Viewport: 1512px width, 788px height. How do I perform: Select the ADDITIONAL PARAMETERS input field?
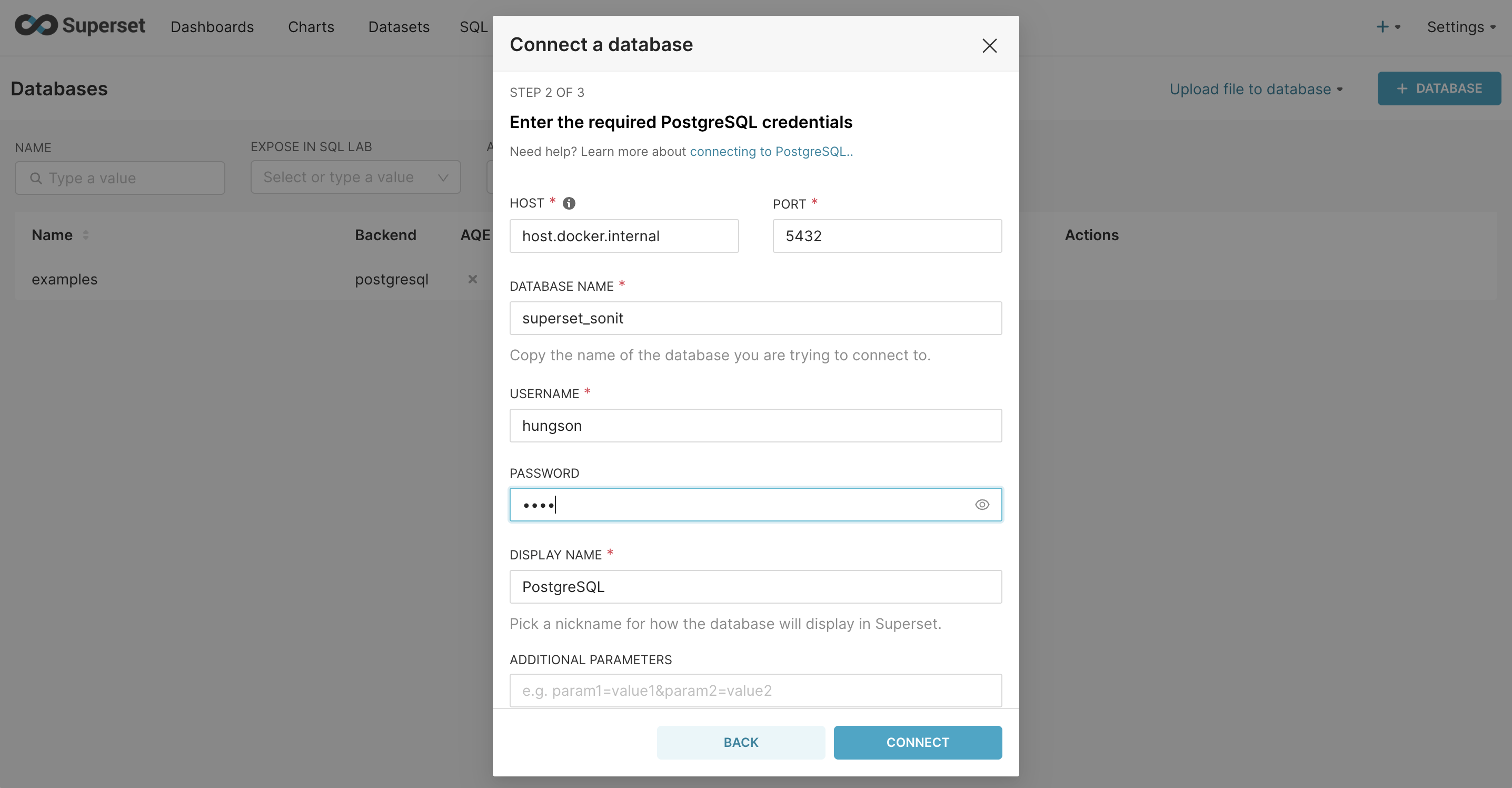tap(755, 690)
